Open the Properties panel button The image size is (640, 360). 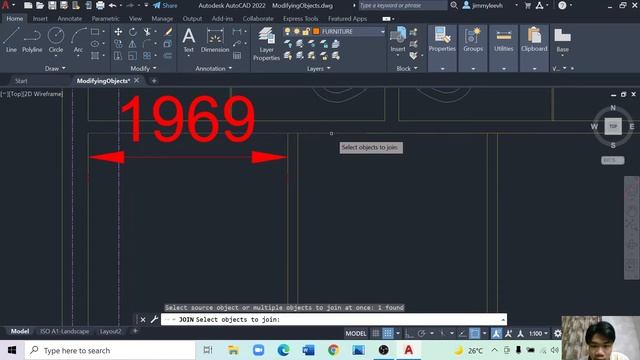(442, 40)
